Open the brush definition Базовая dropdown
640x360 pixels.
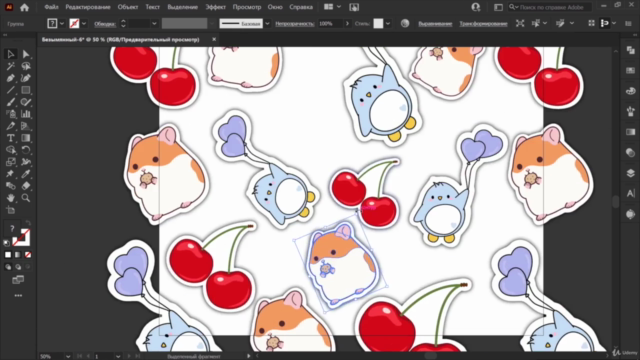point(267,24)
